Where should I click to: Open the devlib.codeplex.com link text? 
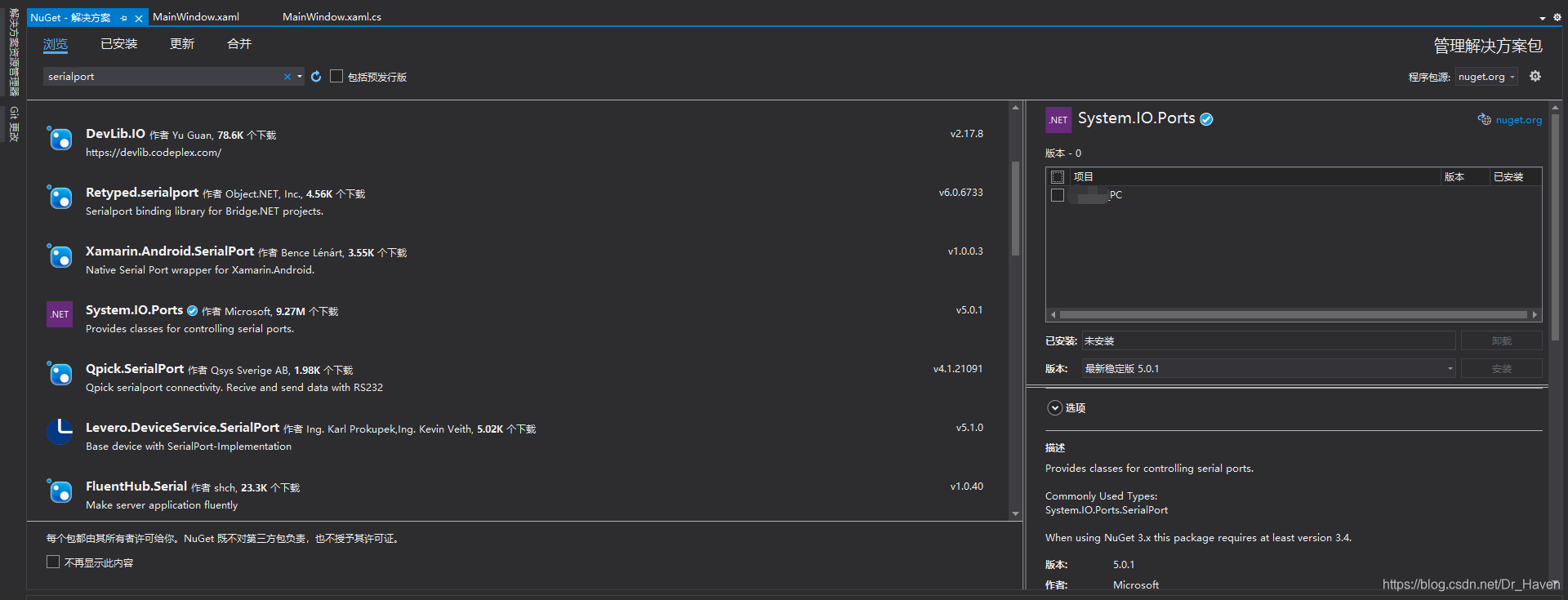(154, 153)
